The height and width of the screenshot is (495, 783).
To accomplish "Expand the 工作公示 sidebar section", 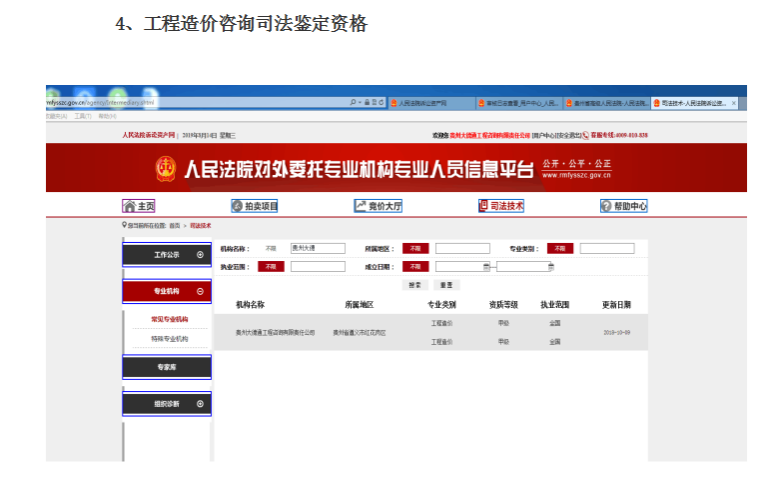I will pyautogui.click(x=167, y=255).
